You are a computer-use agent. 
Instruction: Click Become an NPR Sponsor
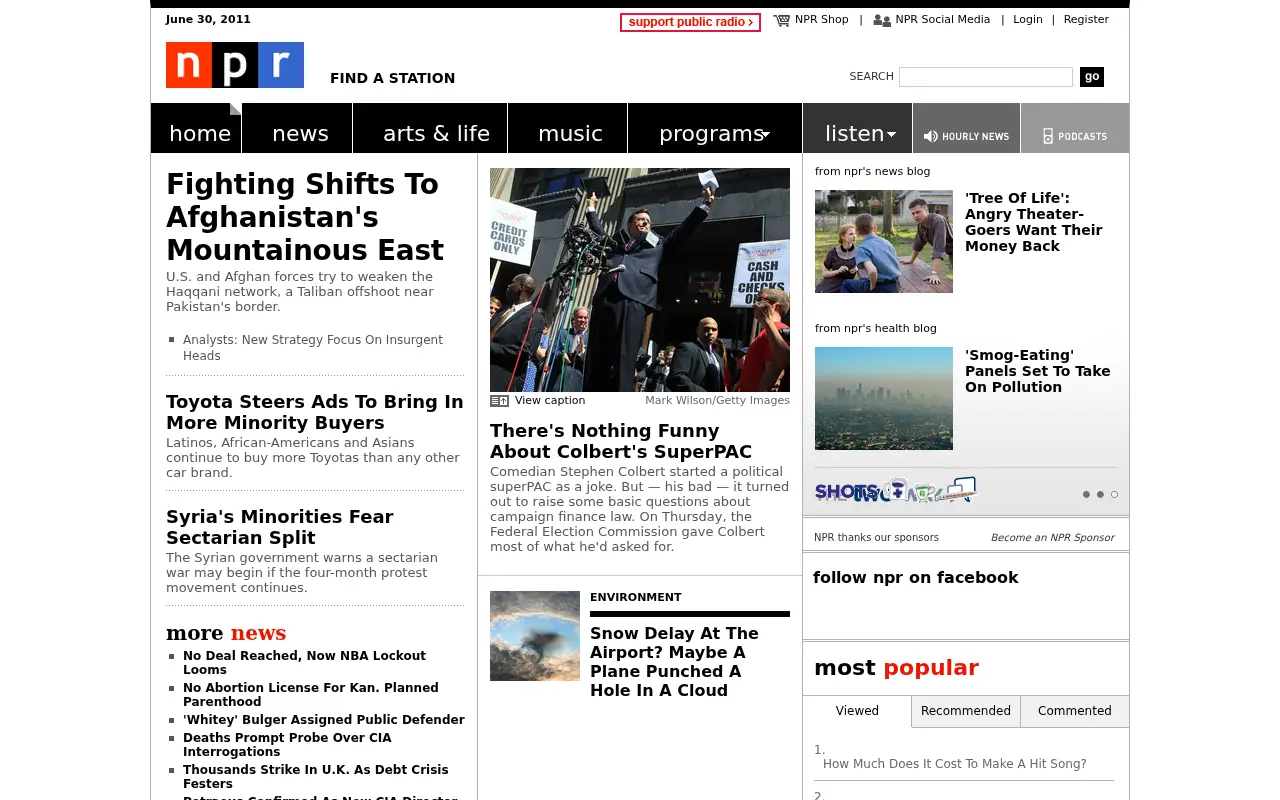click(1052, 537)
